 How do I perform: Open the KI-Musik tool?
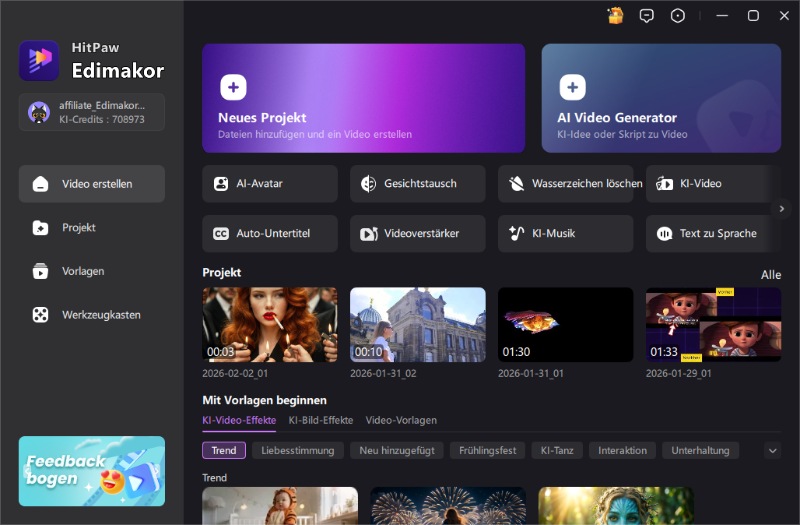[x=566, y=234]
